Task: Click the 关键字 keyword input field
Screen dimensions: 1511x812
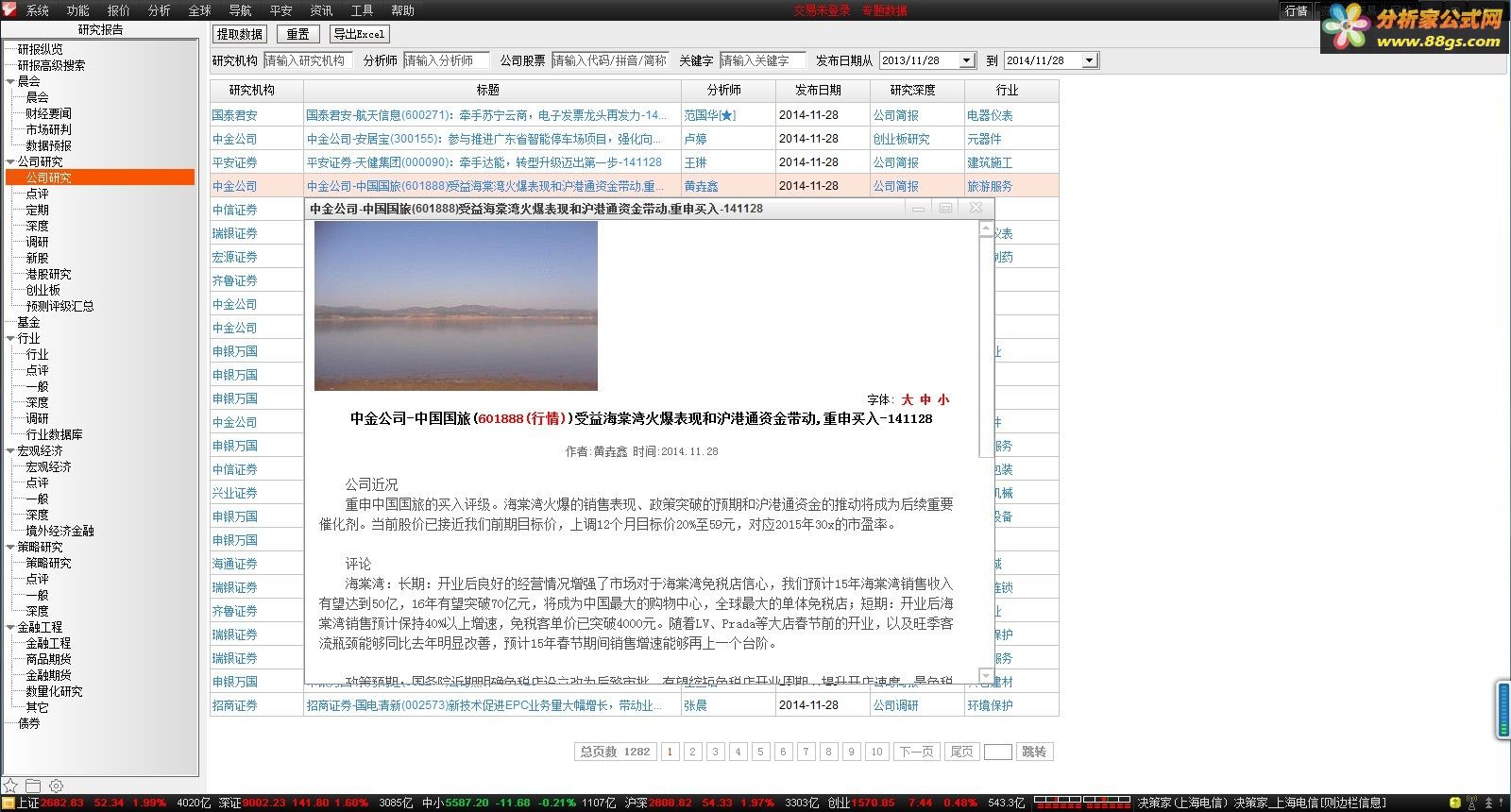Action: 762,60
